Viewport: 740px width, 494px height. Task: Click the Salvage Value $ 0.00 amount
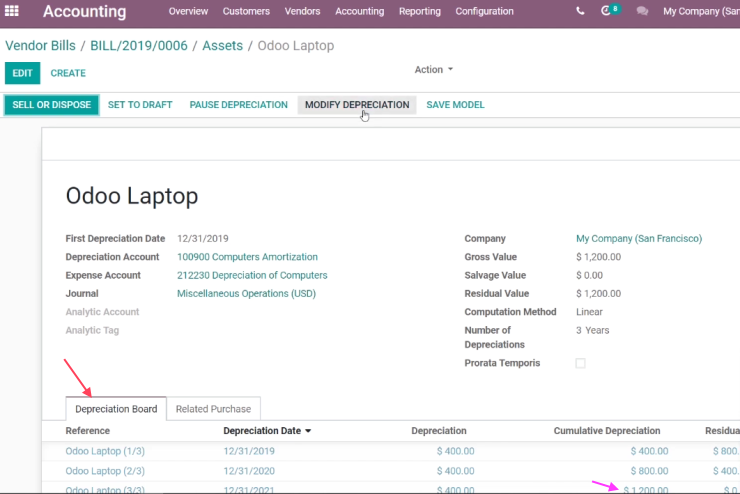589,276
